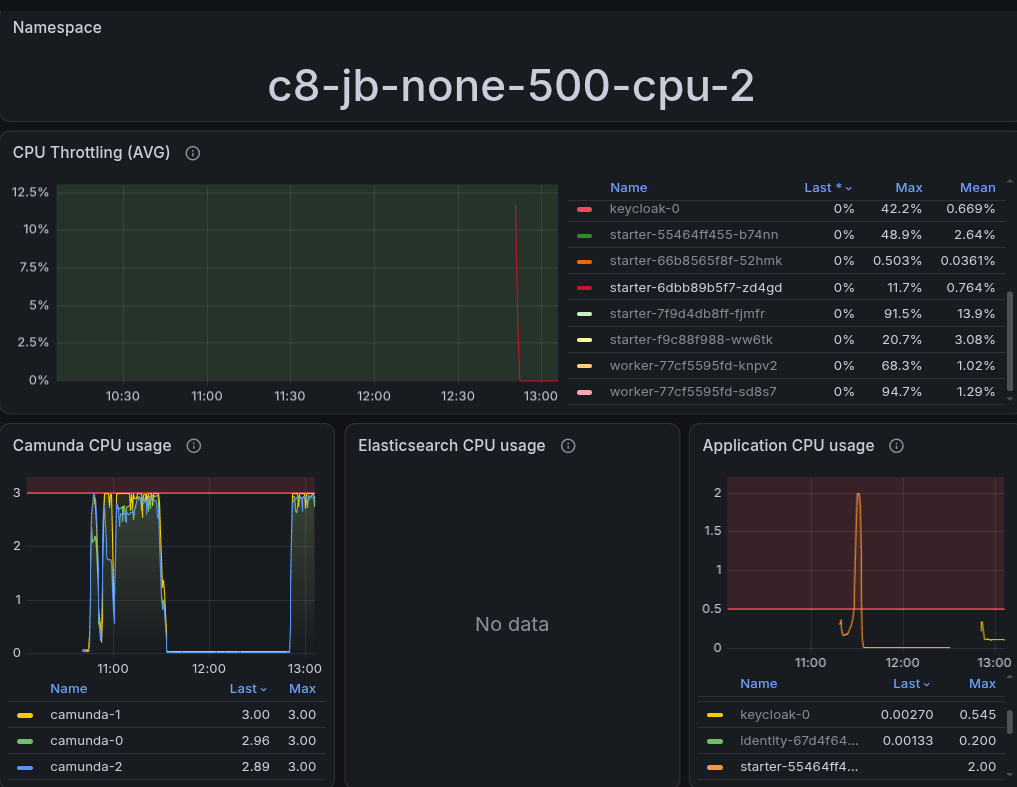Toggle keycloak-0 series in throttling legend
This screenshot has height=787, width=1017.
click(645, 209)
